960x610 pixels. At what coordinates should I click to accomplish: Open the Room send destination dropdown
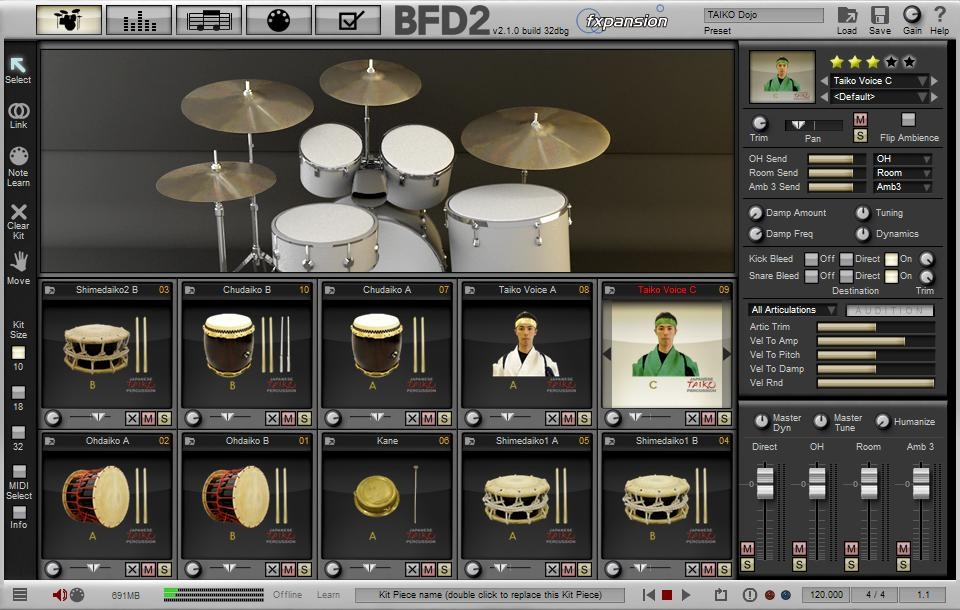(903, 173)
